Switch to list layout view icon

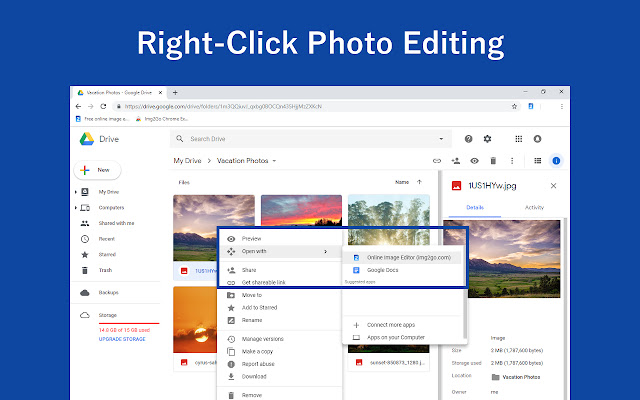tap(538, 161)
